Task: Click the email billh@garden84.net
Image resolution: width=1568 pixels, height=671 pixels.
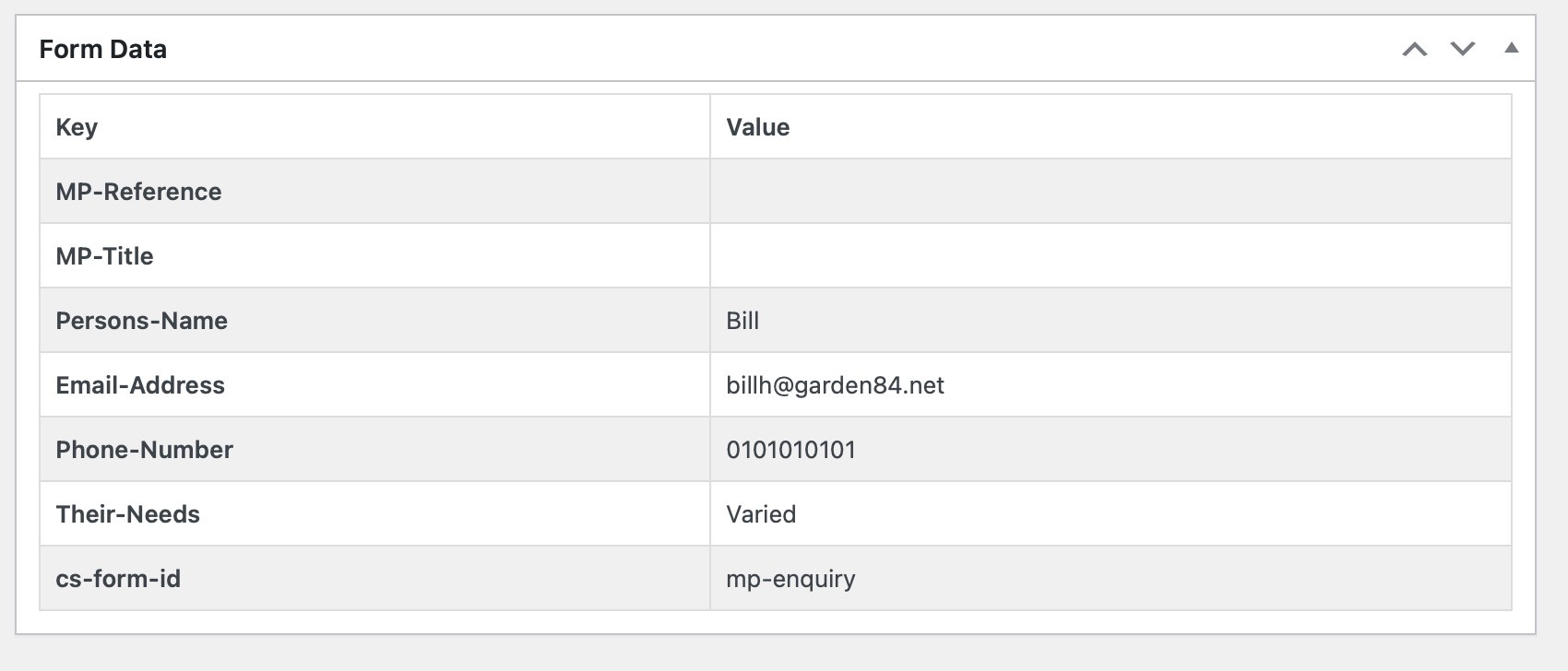Action: click(835, 385)
